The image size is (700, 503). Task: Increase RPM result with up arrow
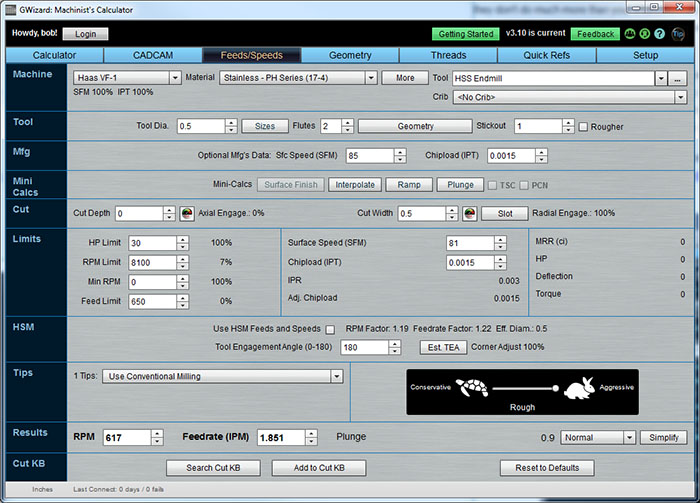point(157,434)
